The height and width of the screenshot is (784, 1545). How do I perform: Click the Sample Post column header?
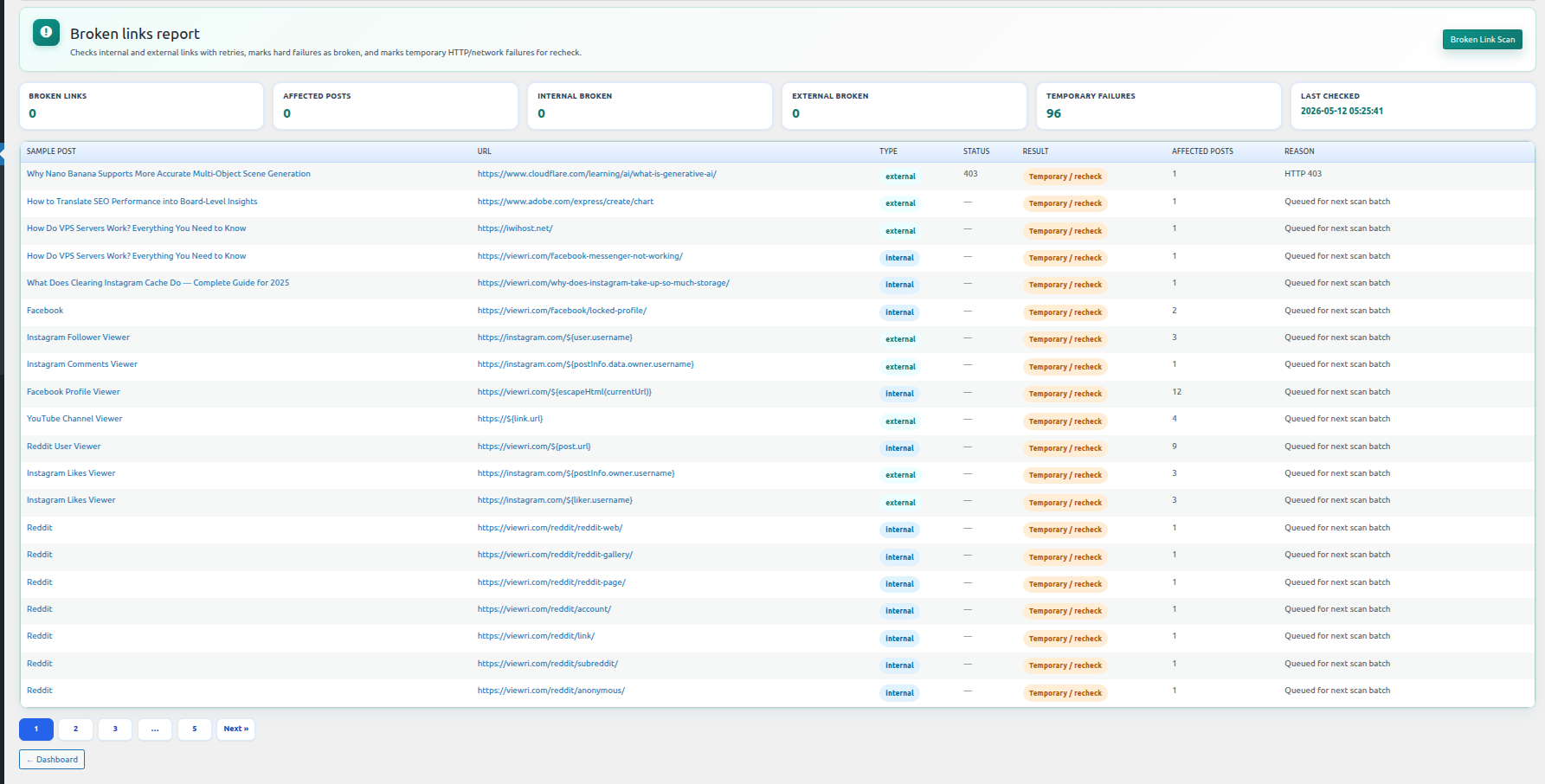[x=51, y=151]
